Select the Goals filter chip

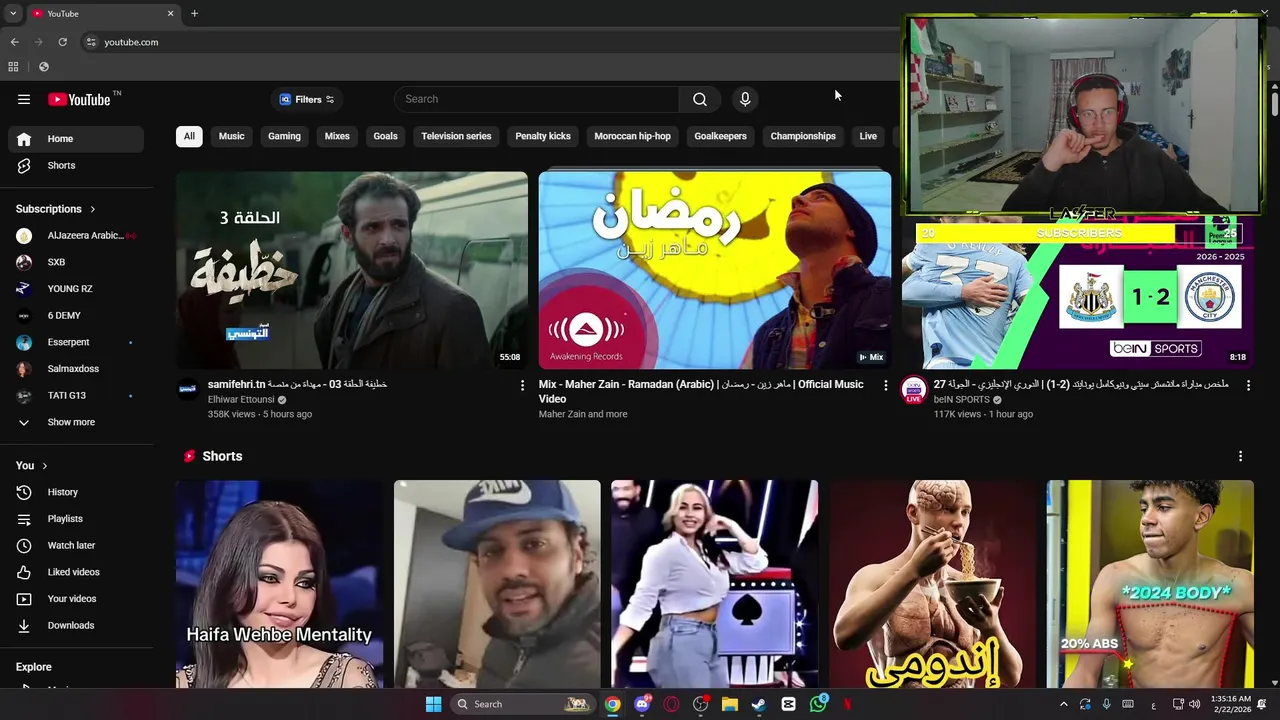(x=385, y=136)
